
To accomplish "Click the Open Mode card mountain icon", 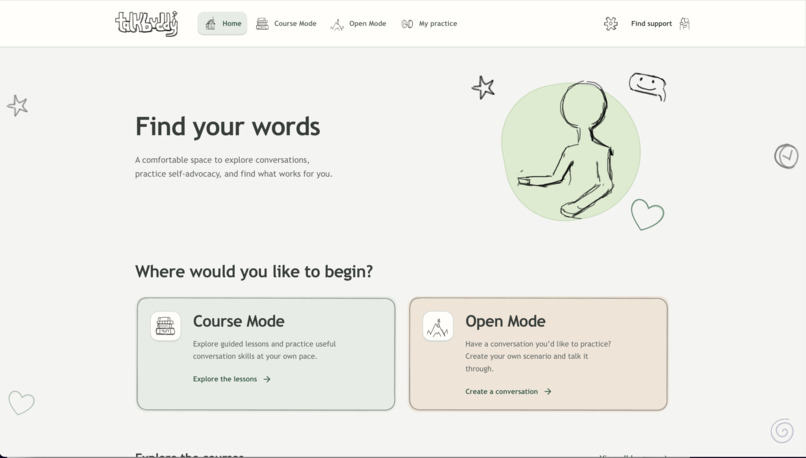I will [x=438, y=326].
